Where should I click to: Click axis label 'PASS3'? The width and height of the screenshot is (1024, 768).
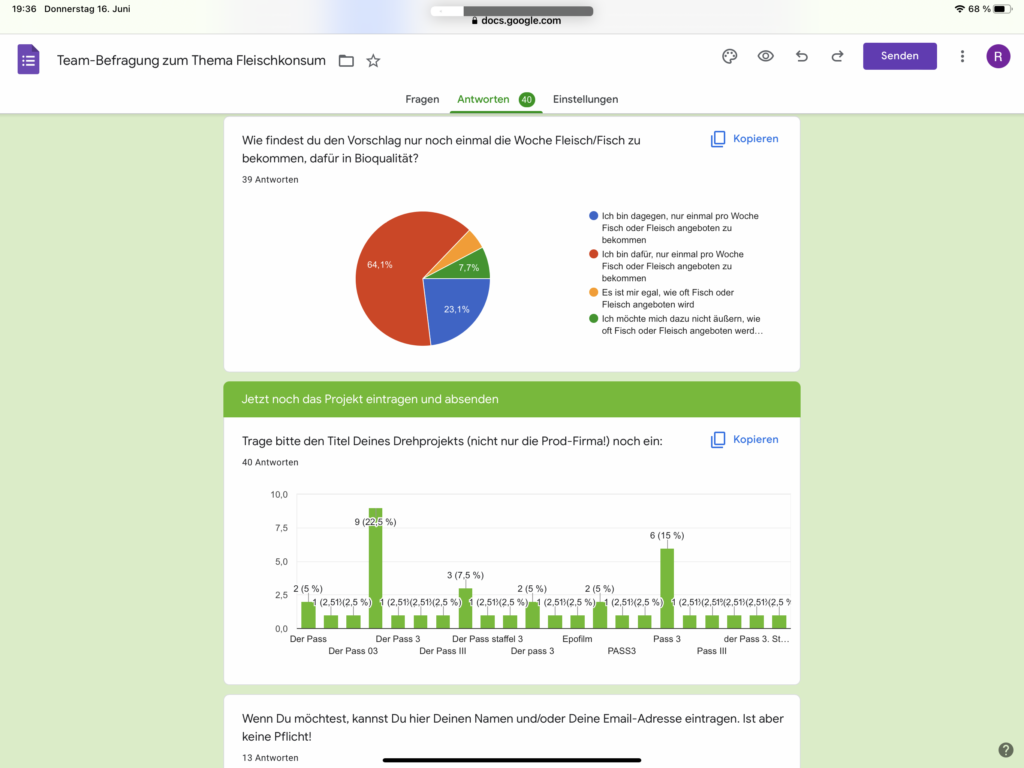[622, 651]
